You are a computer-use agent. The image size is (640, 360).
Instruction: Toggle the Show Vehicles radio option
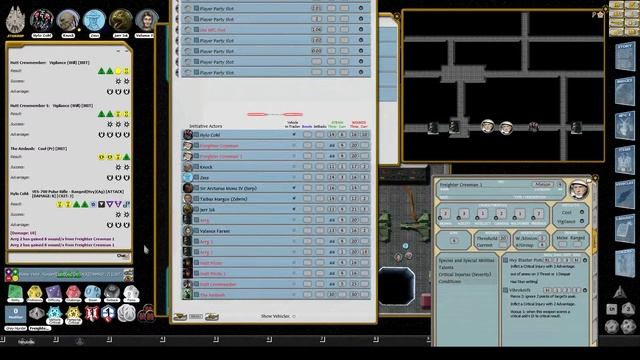point(294,316)
